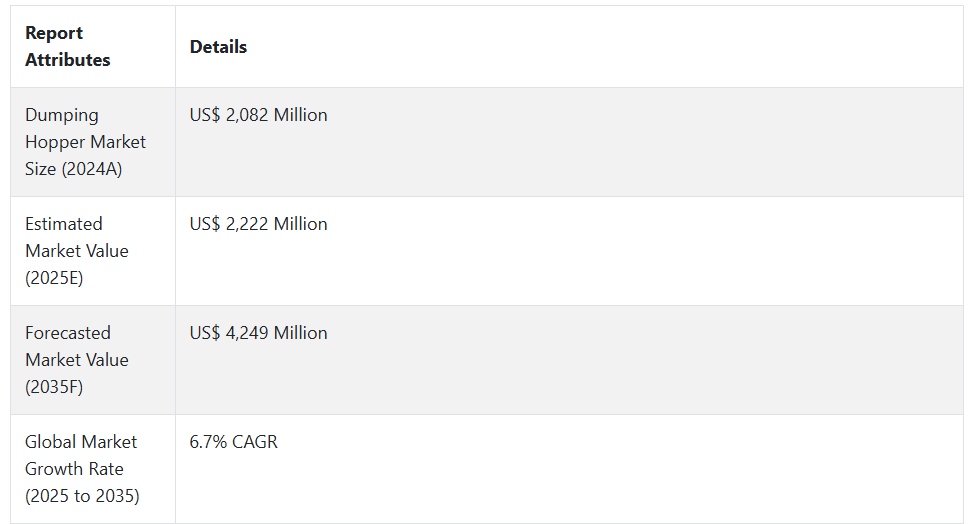971x524 pixels.
Task: Click the word "CAGR"
Action: [x=254, y=442]
